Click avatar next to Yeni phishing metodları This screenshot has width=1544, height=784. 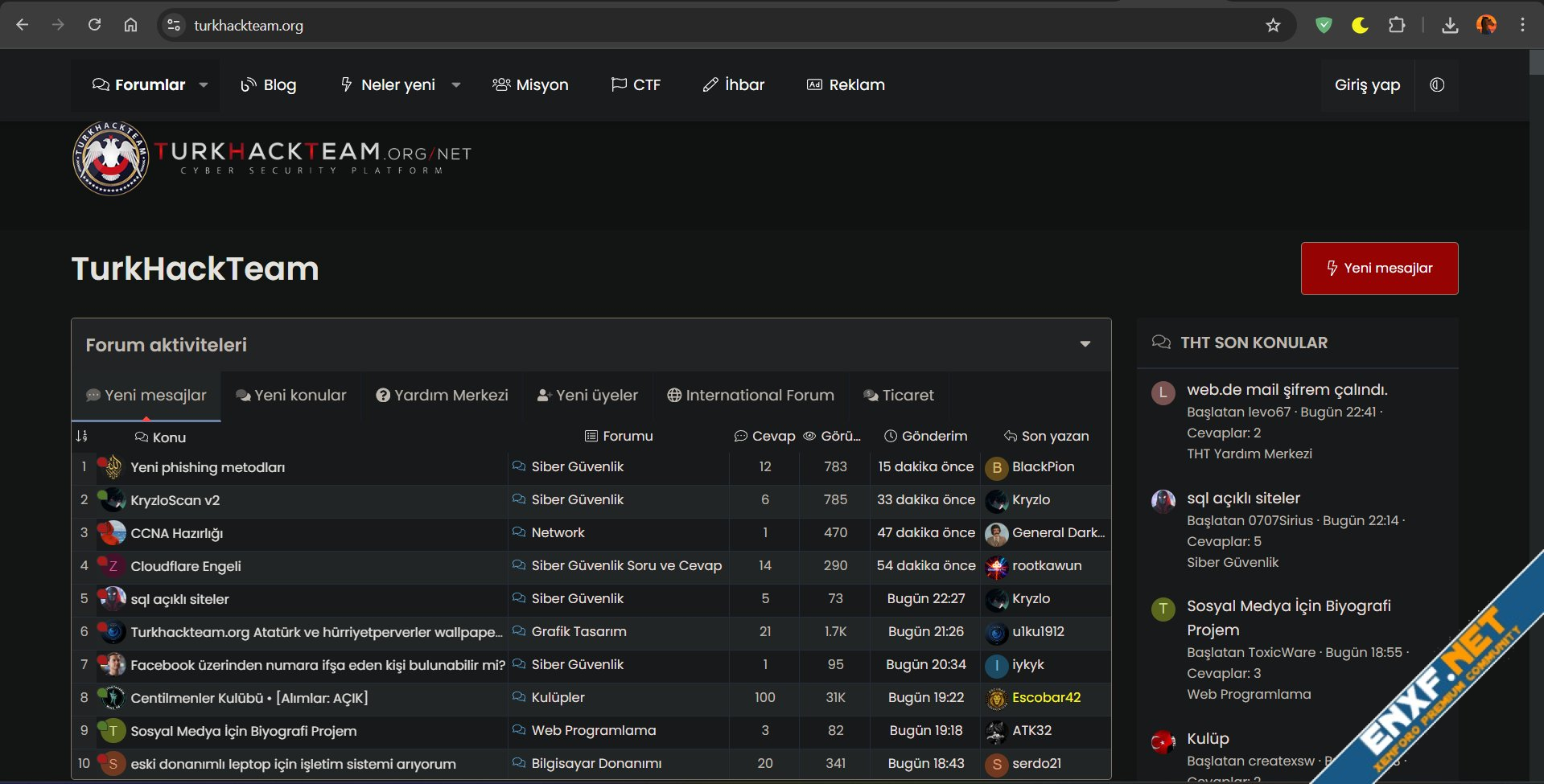(x=113, y=467)
